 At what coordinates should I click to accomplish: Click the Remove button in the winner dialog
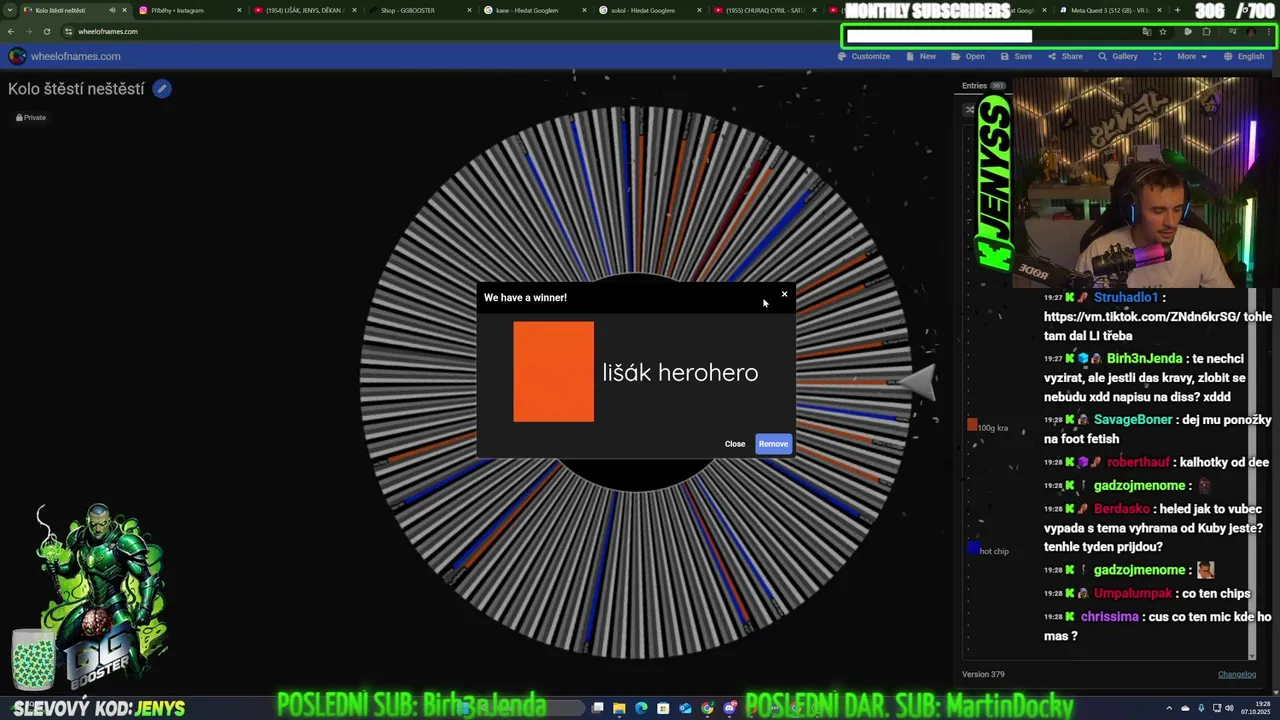[773, 444]
